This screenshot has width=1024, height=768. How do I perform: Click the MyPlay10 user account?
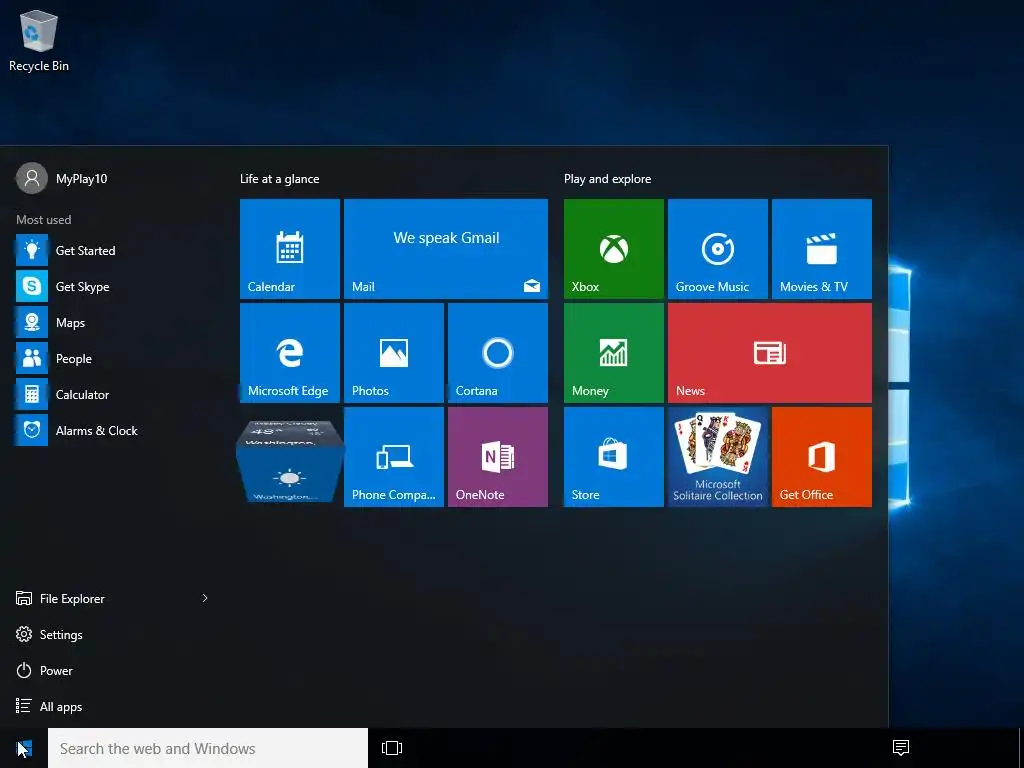(x=62, y=178)
